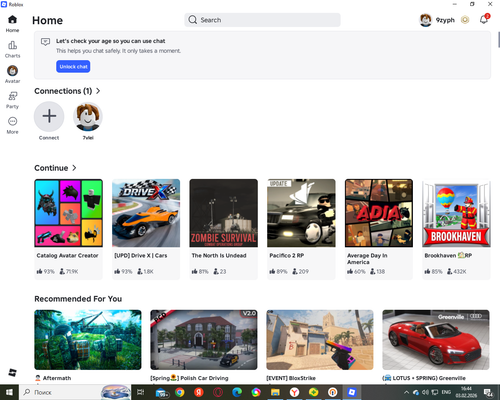Open the Party section

(12, 100)
